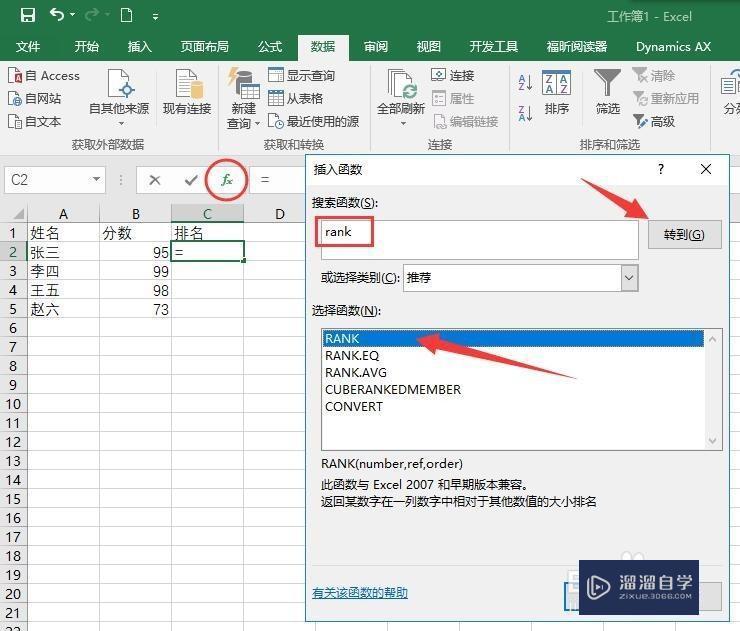Click the Save icon in quick access toolbar
The height and width of the screenshot is (631, 740).
pyautogui.click(x=28, y=15)
